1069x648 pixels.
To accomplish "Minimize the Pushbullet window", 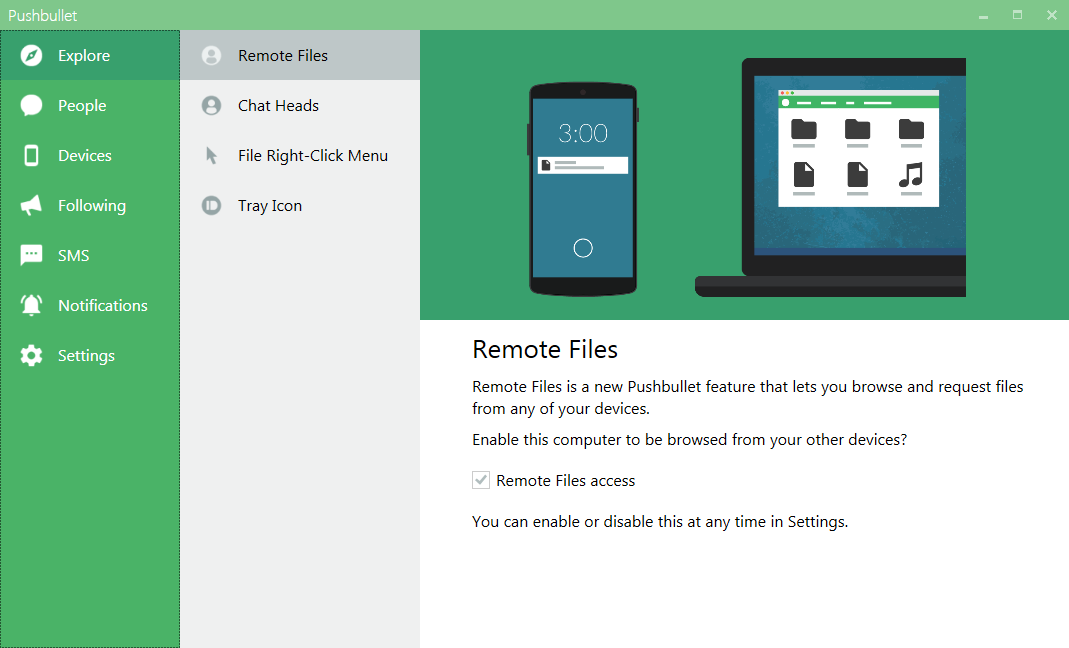I will [x=983, y=15].
